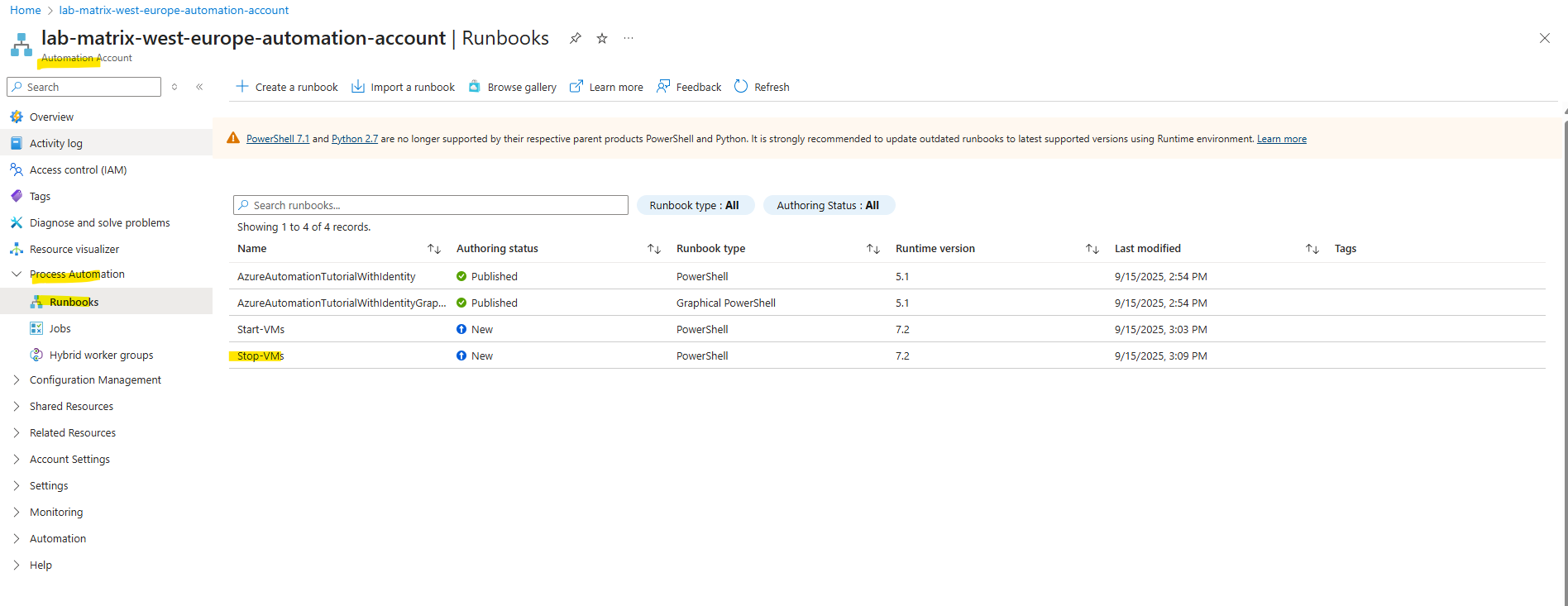Click the Hybrid worker groups icon
This screenshot has width=1568, height=606.
[x=36, y=355]
